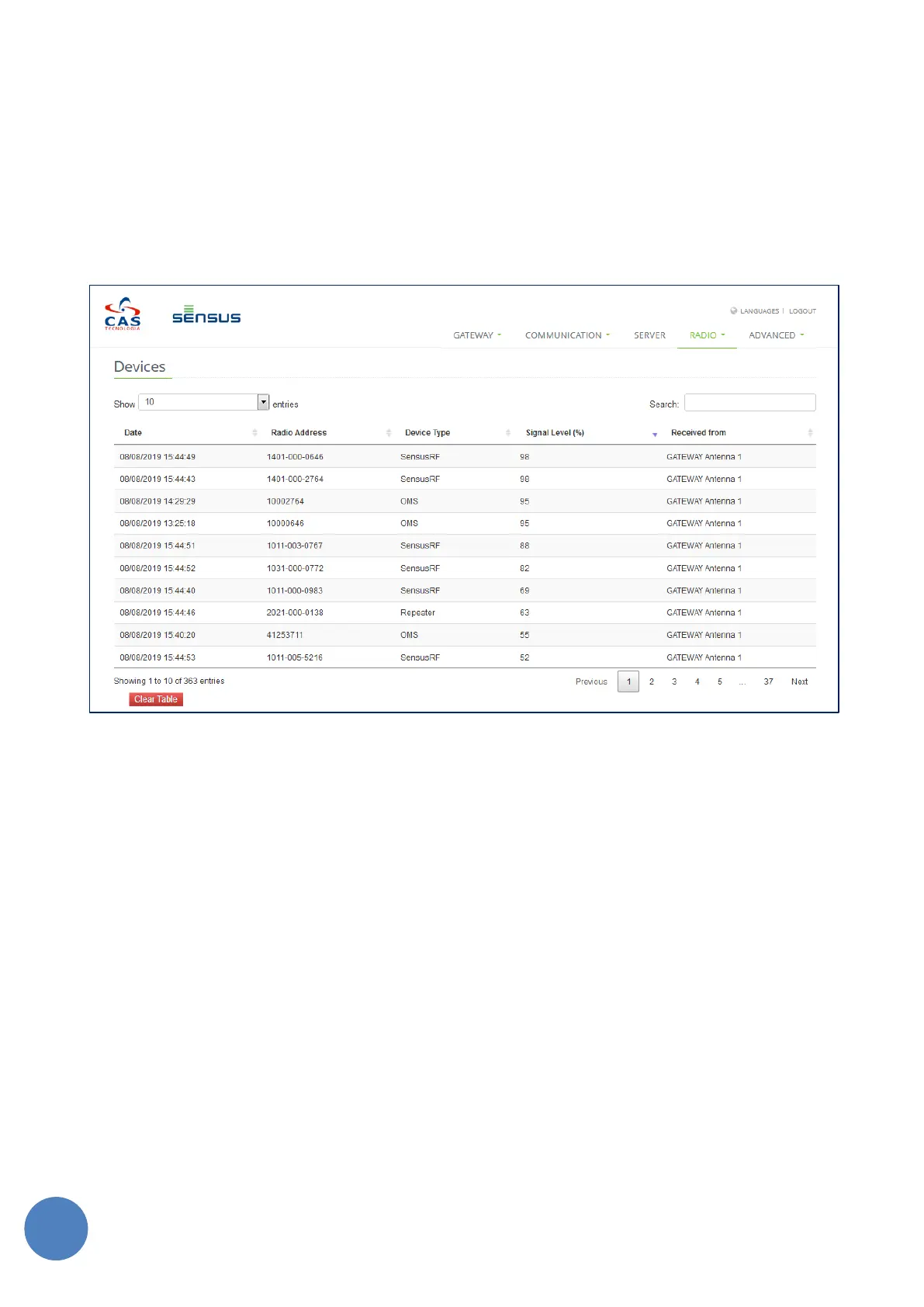Open the LANGUAGES link
This screenshot has width=924, height=1307.
tap(760, 311)
